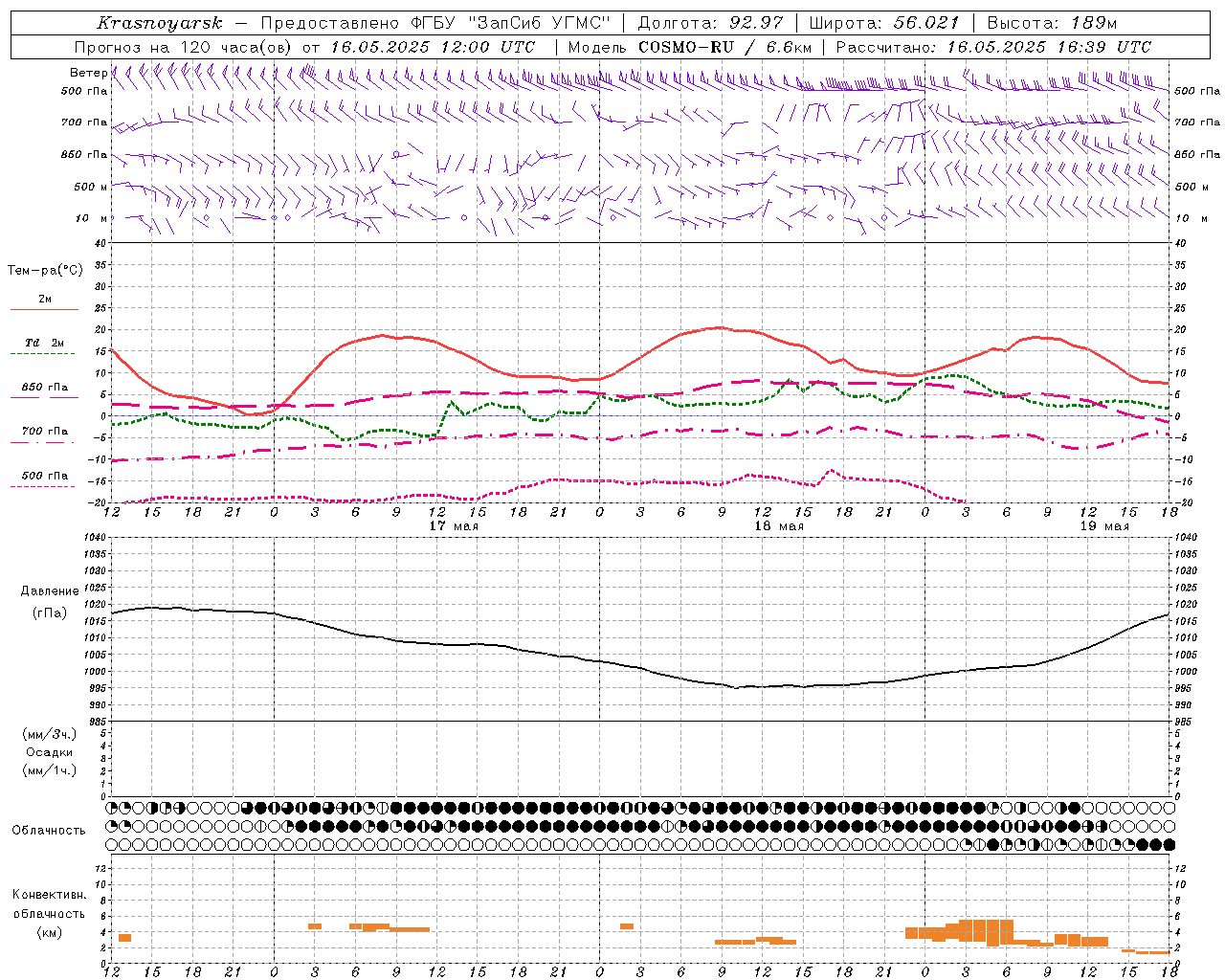Click the 'Высота: 189м' header text
1225x980 pixels.
pos(1052,23)
